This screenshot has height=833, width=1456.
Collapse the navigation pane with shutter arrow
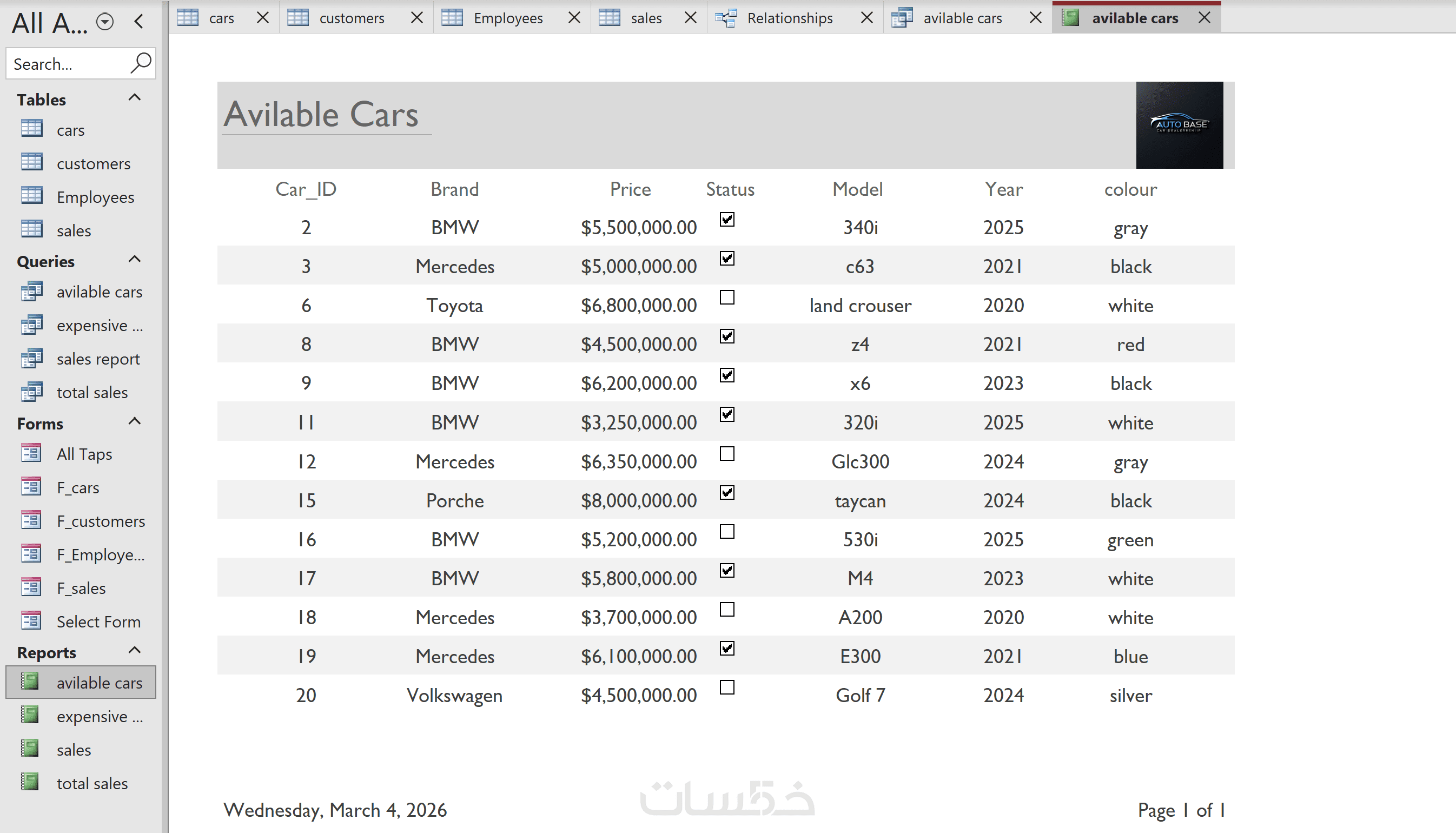coord(139,22)
